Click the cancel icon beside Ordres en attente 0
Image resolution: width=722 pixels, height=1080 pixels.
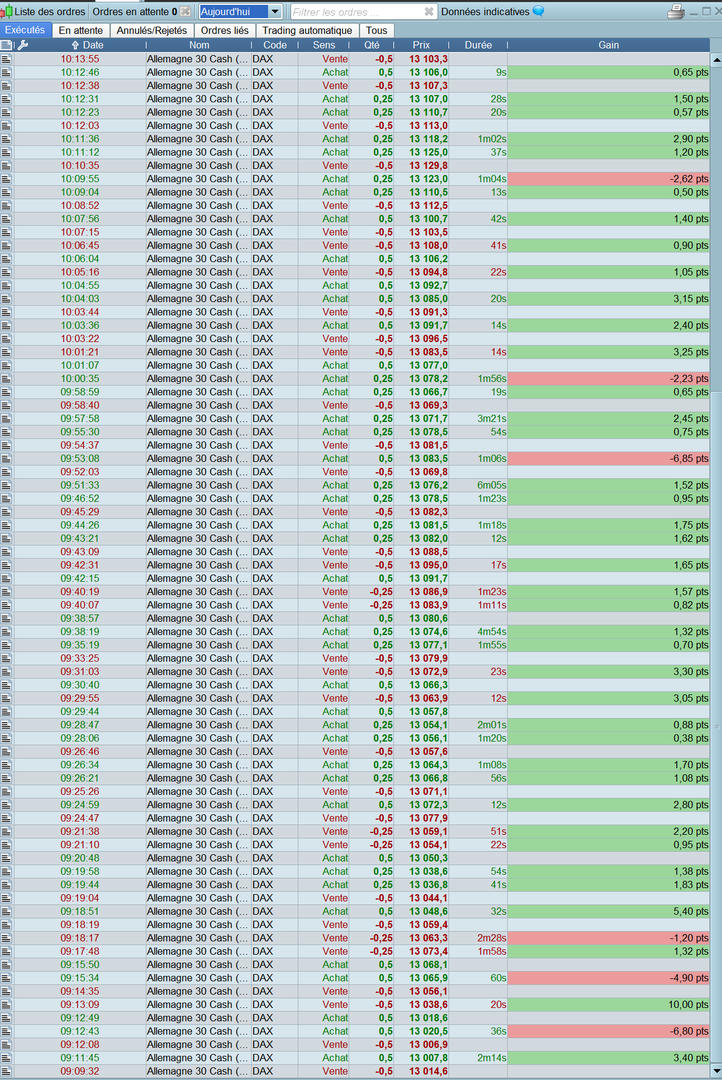point(185,12)
